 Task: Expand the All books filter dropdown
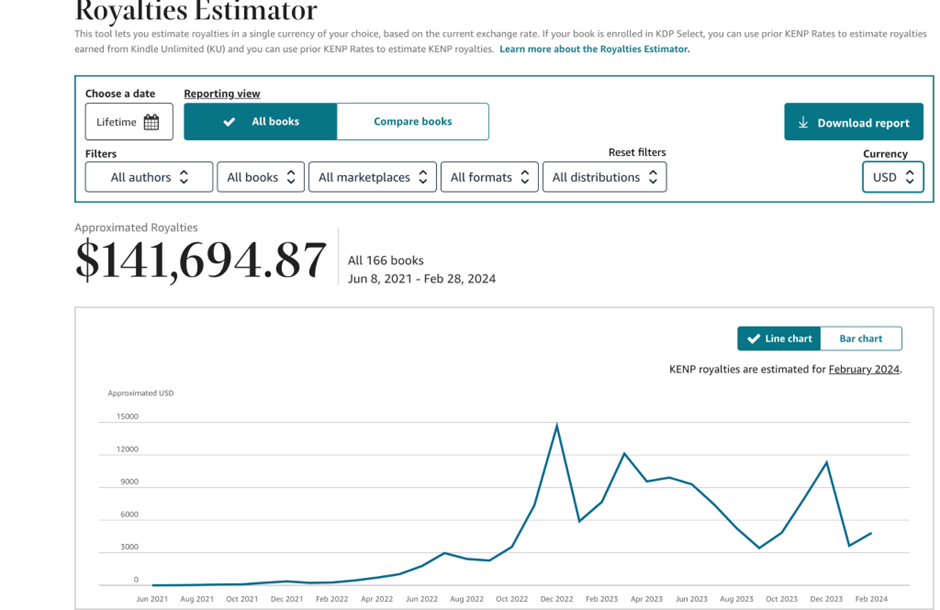pyautogui.click(x=260, y=177)
